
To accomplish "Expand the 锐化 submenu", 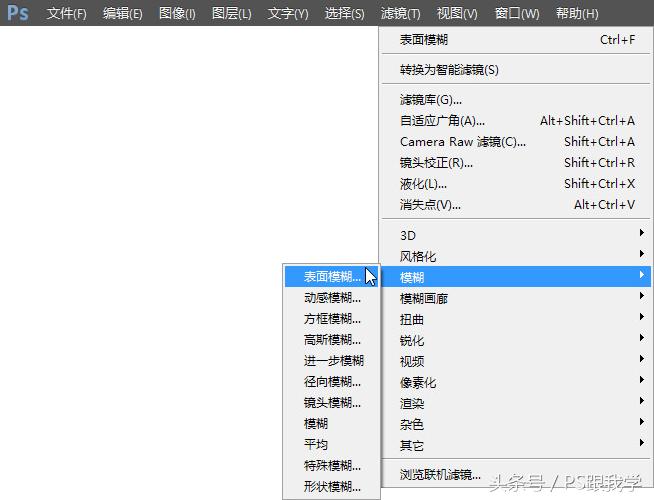I will pos(516,340).
